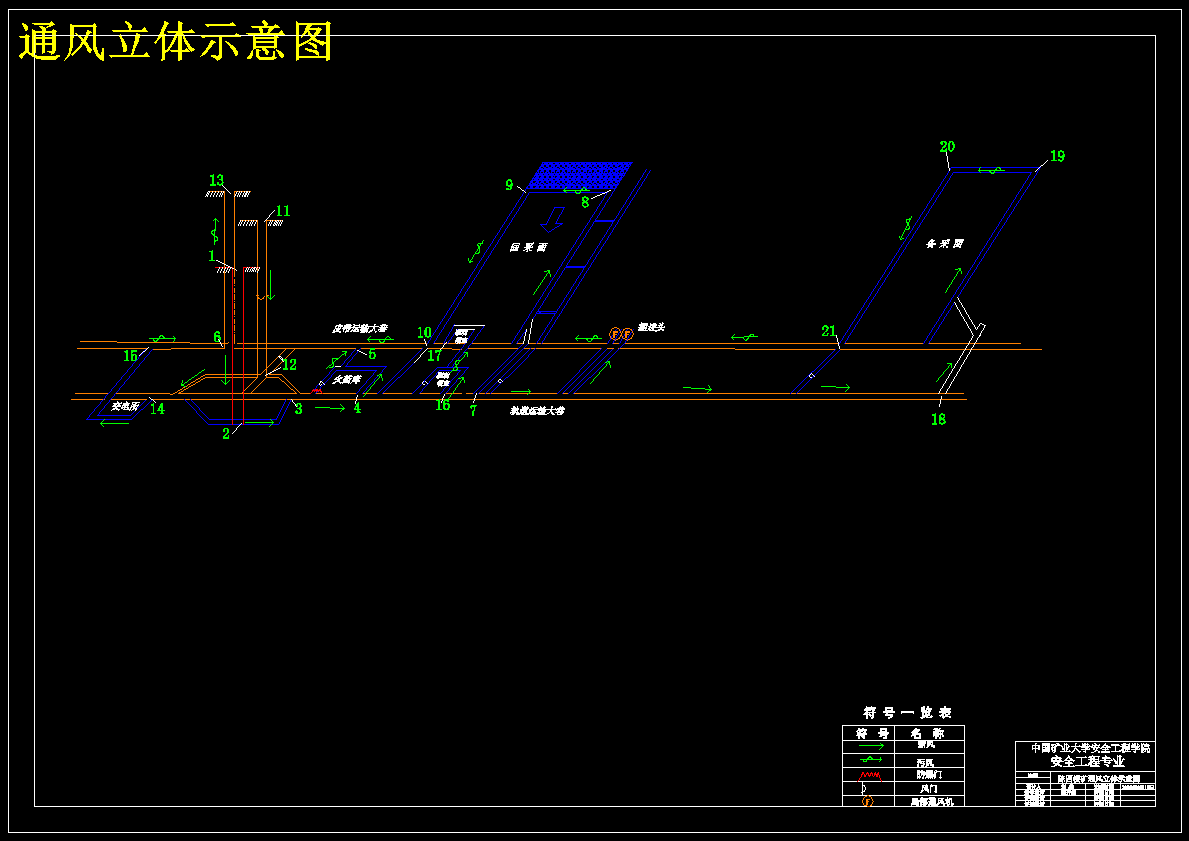Select node label 11 near the shaft top
The width and height of the screenshot is (1189, 841).
click(x=283, y=211)
